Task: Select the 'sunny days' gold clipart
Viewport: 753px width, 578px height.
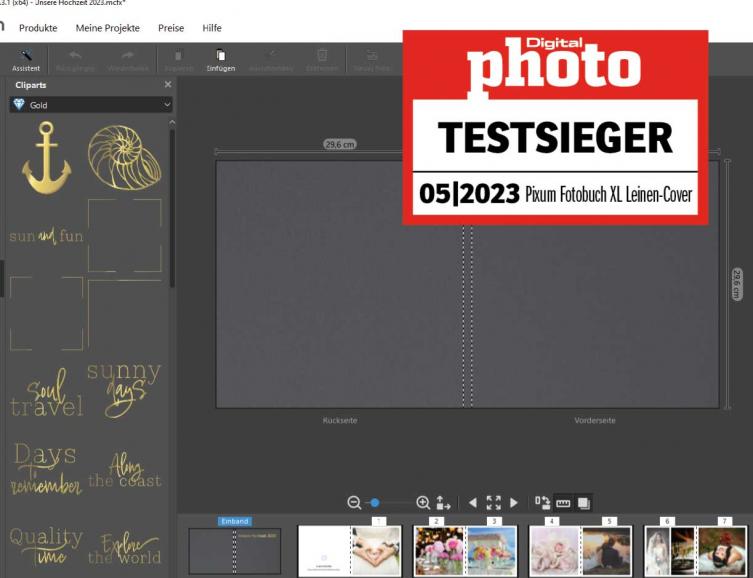Action: tap(124, 390)
